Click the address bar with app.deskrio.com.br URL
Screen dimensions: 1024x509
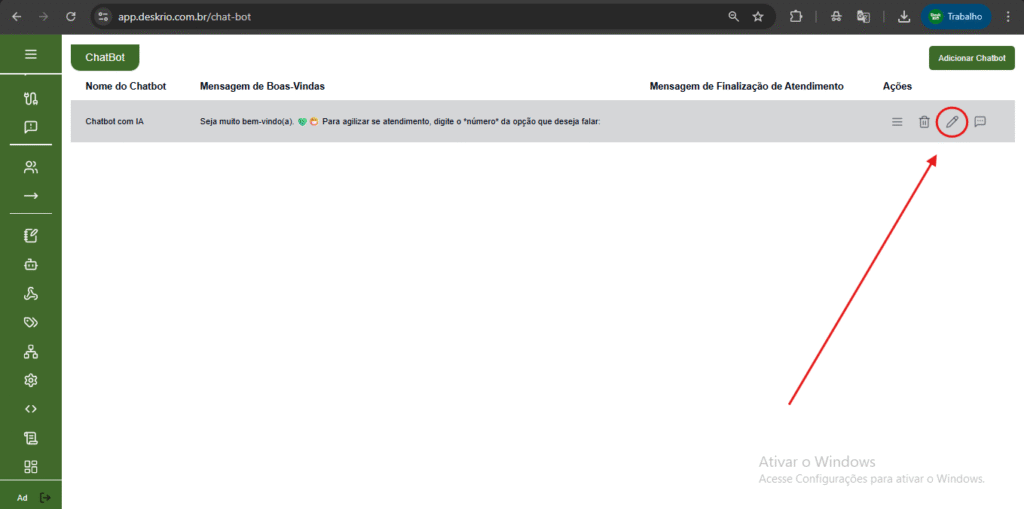coord(400,16)
